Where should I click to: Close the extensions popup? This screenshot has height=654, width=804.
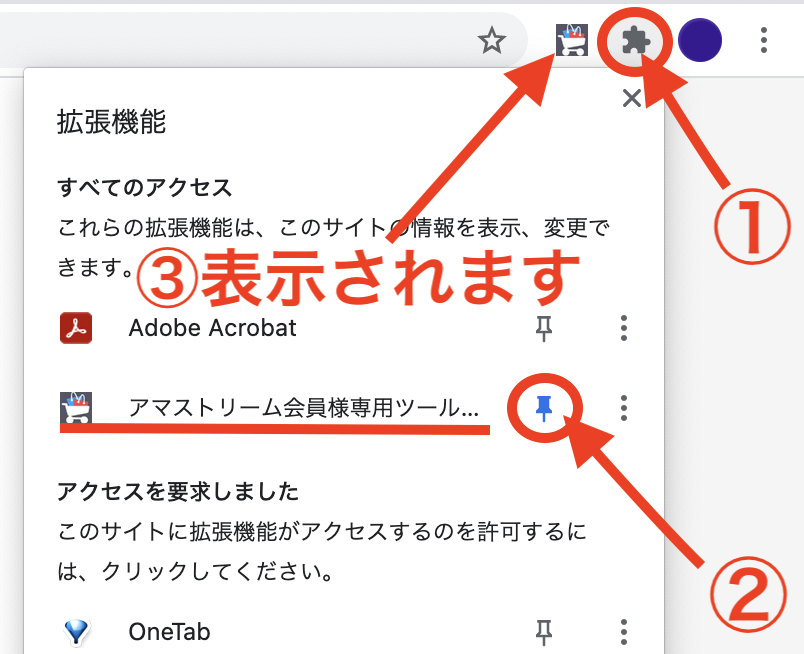click(632, 98)
